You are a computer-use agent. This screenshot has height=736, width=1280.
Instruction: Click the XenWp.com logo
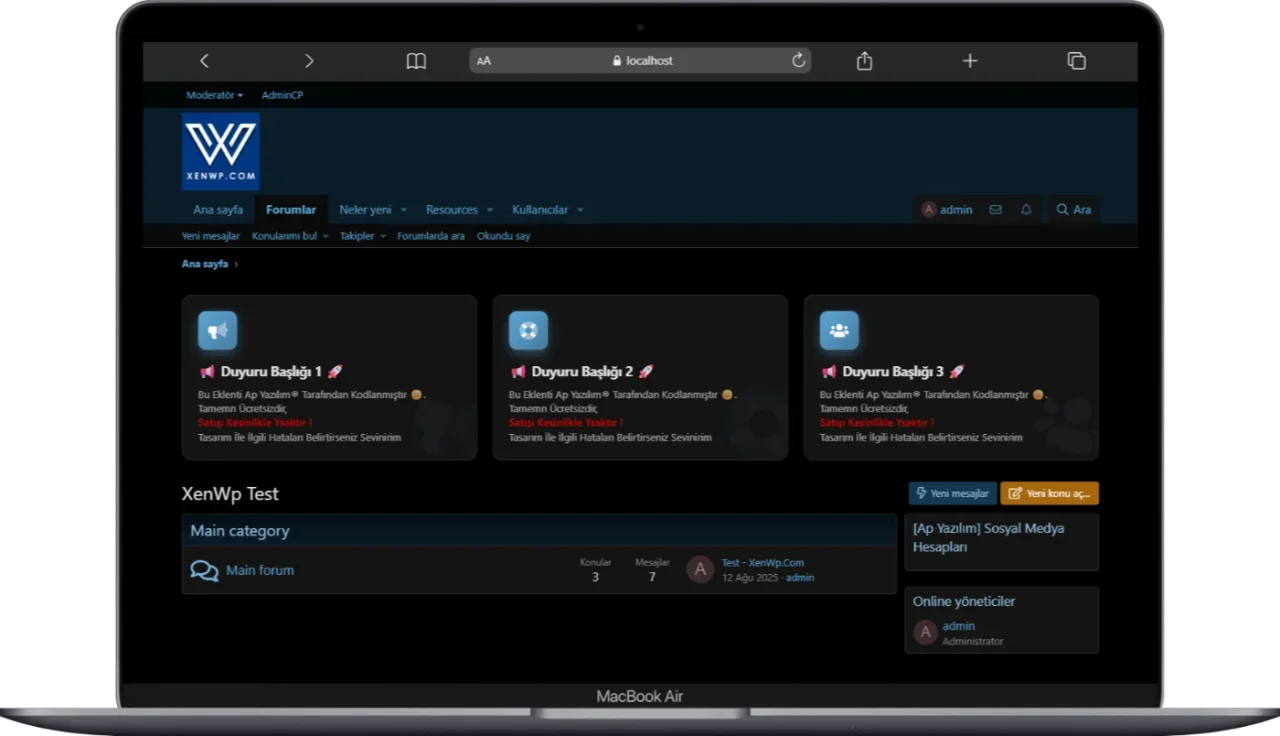click(x=221, y=151)
